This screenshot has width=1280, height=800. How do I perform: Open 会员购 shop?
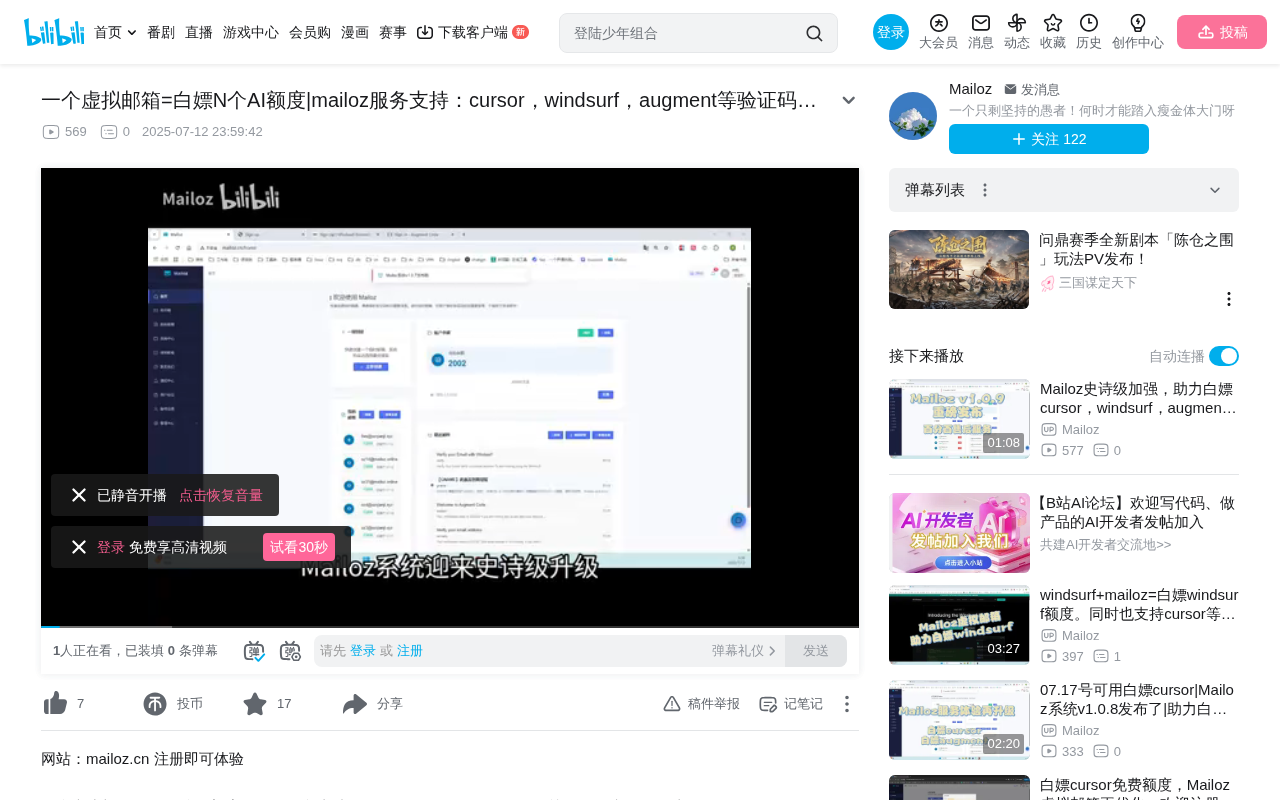pyautogui.click(x=310, y=32)
